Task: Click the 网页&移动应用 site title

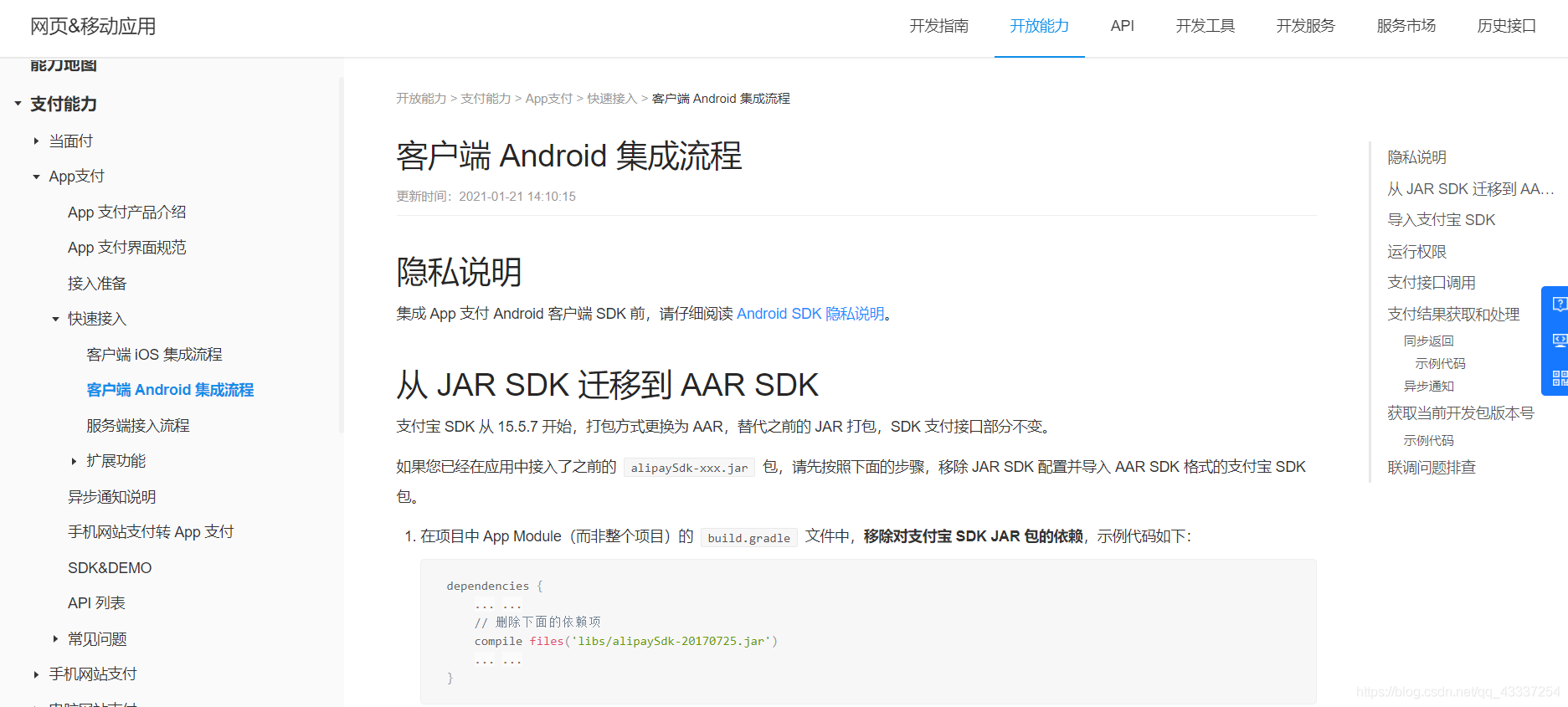Action: click(93, 26)
